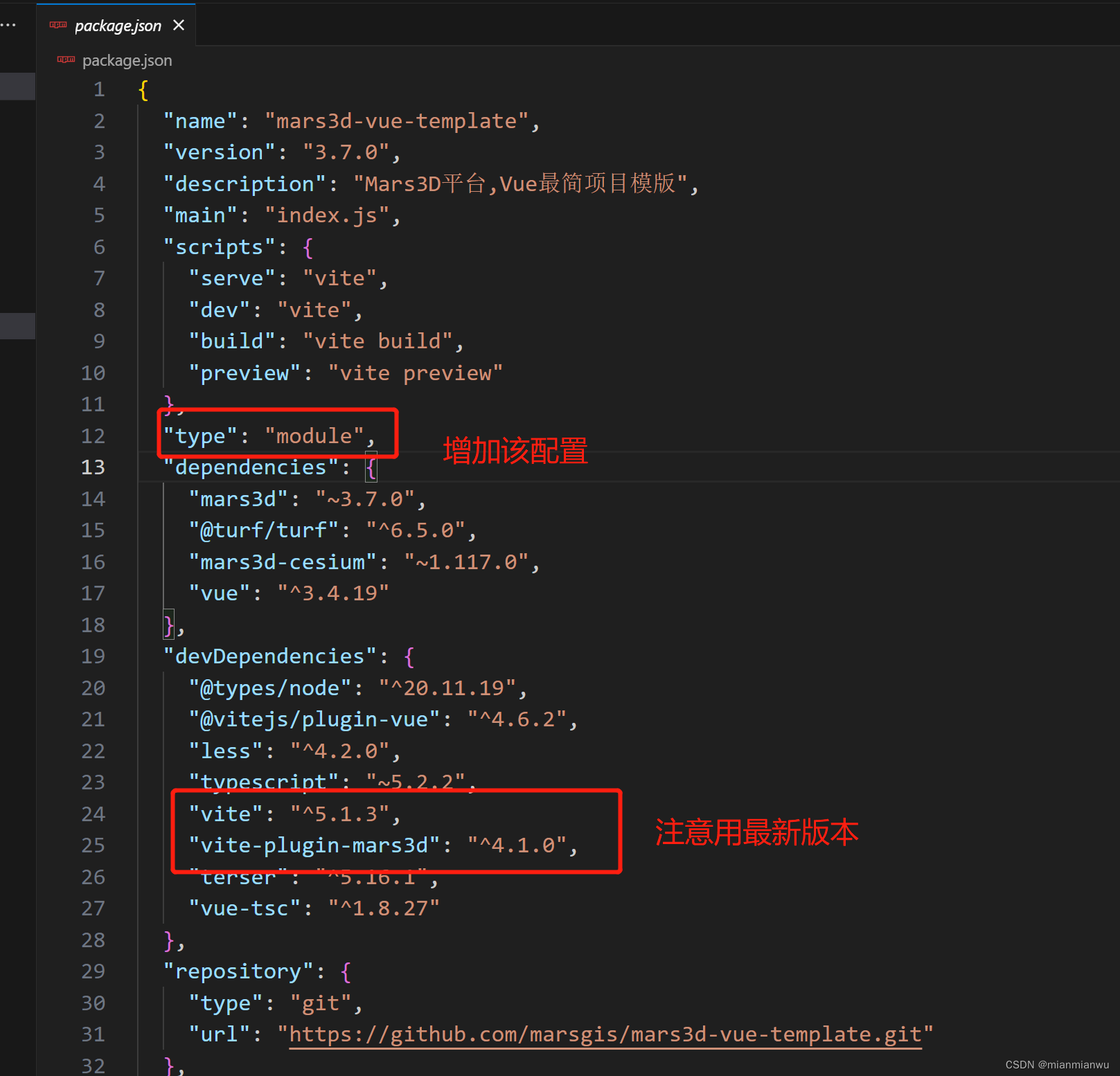Screen dimensions: 1120x1076
Task: Click the npm icon in the breadcrumb
Action: click(66, 60)
